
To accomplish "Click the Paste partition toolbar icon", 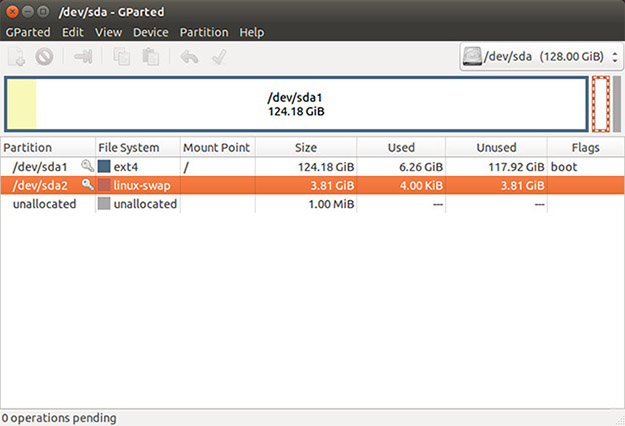I will tap(151, 58).
